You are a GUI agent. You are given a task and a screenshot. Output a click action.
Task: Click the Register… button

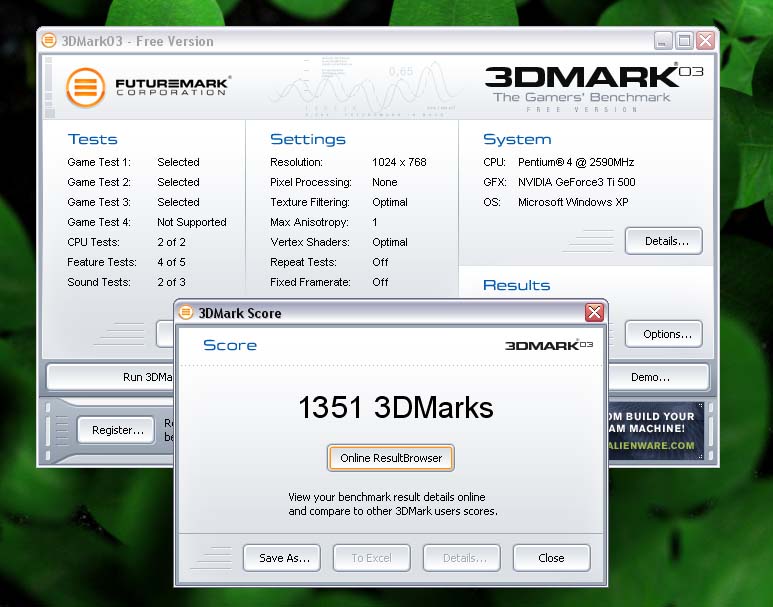(116, 430)
